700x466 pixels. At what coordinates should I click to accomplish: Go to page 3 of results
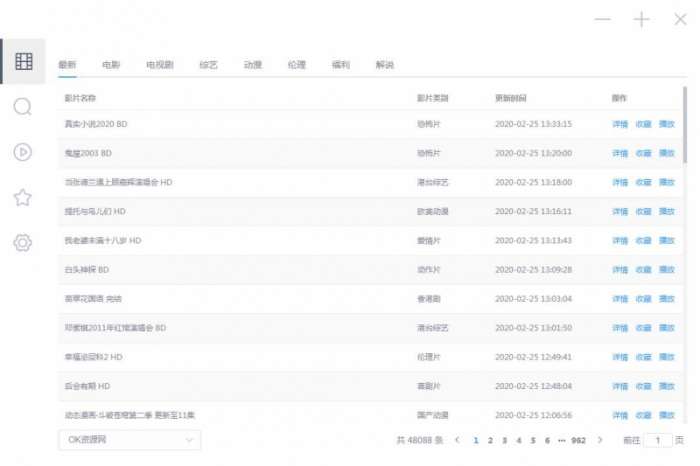tap(504, 441)
